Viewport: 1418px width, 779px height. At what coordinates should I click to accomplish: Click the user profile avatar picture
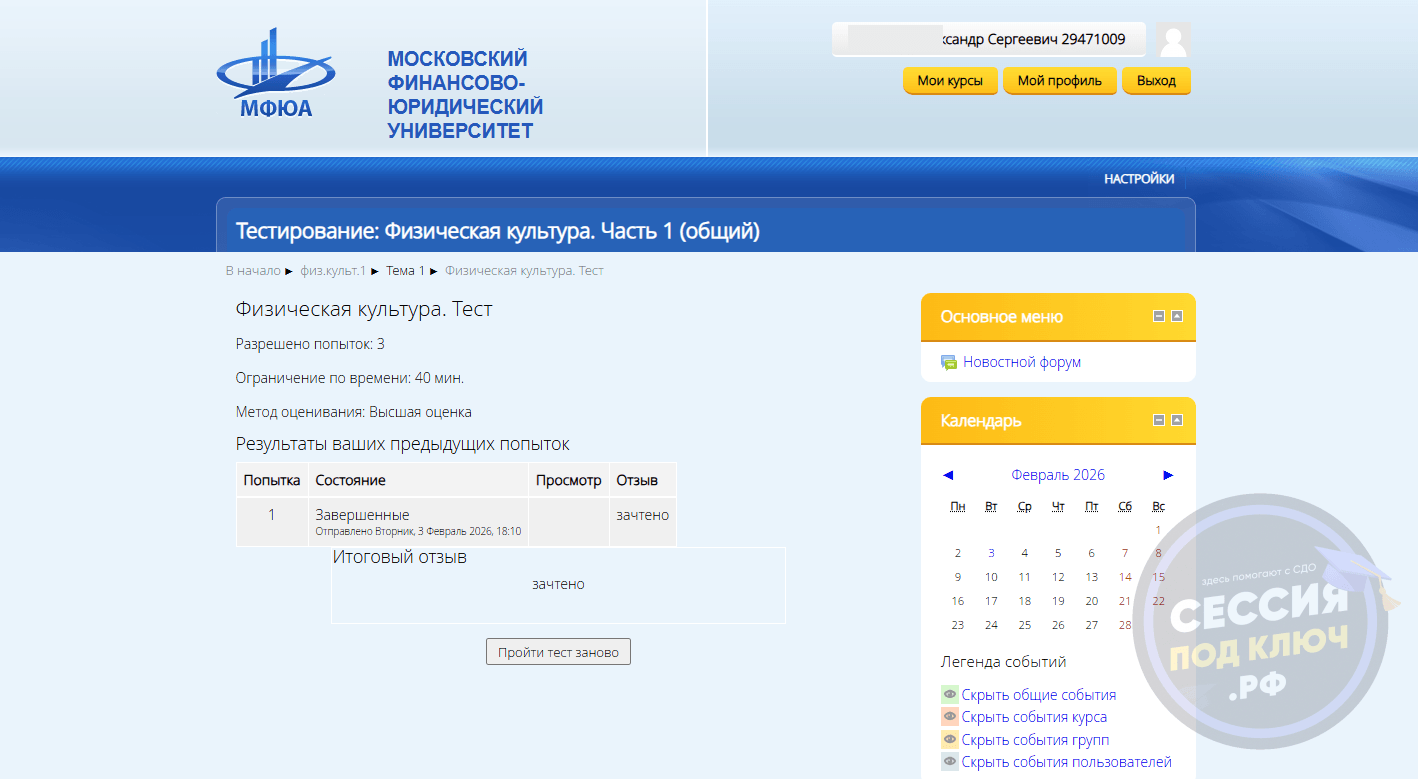point(1173,40)
